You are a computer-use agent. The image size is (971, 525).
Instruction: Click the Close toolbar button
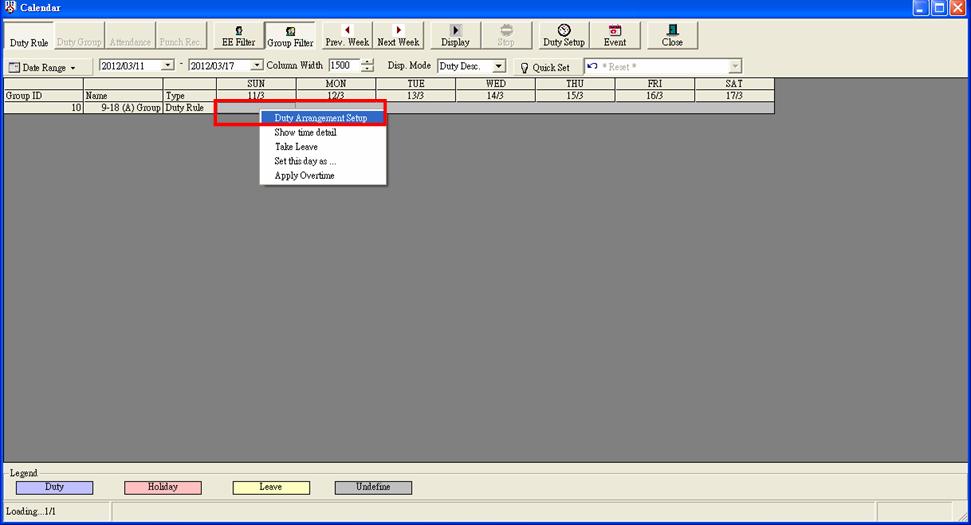coord(672,36)
